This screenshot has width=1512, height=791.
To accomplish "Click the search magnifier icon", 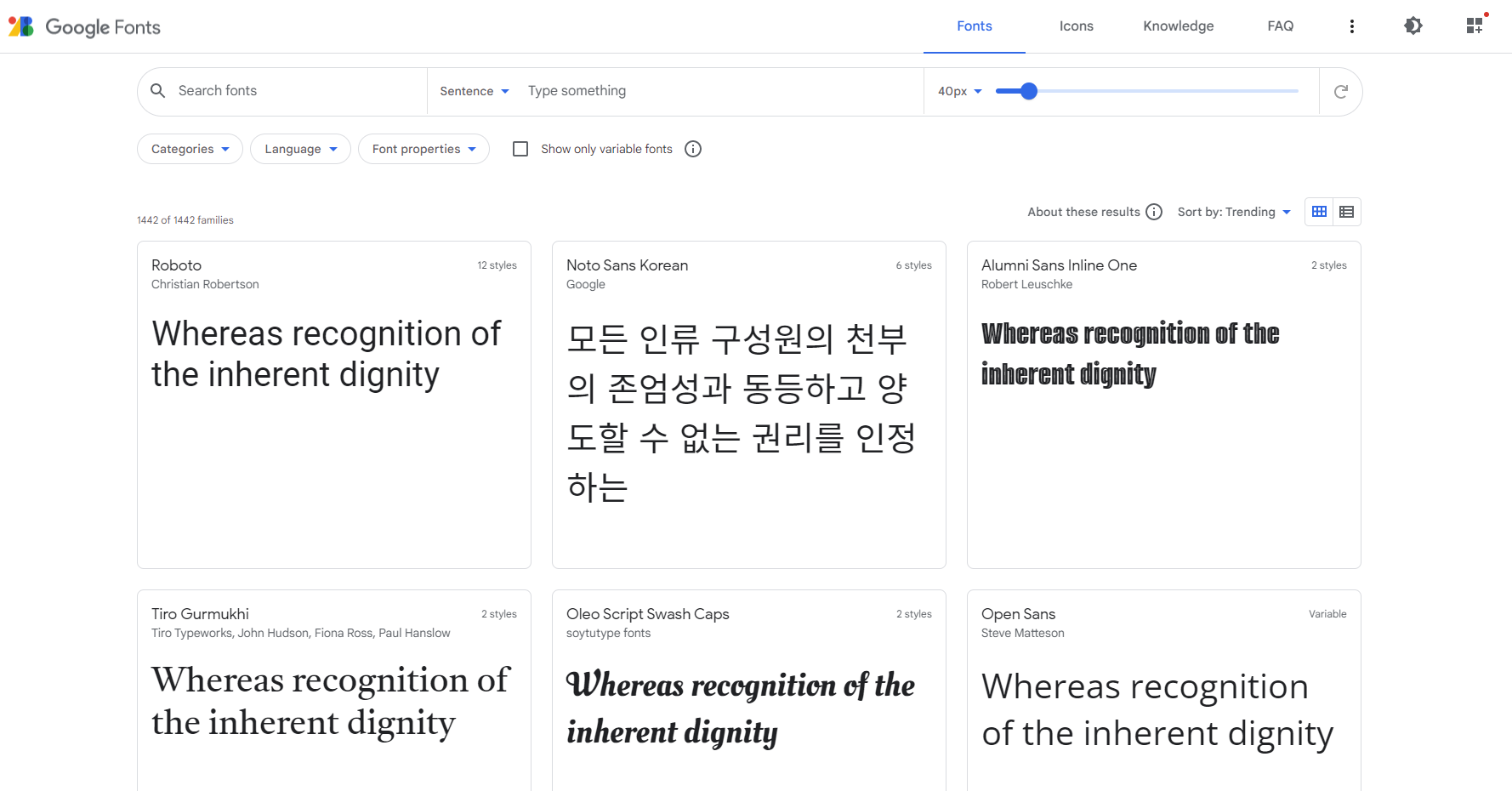I will tap(158, 91).
